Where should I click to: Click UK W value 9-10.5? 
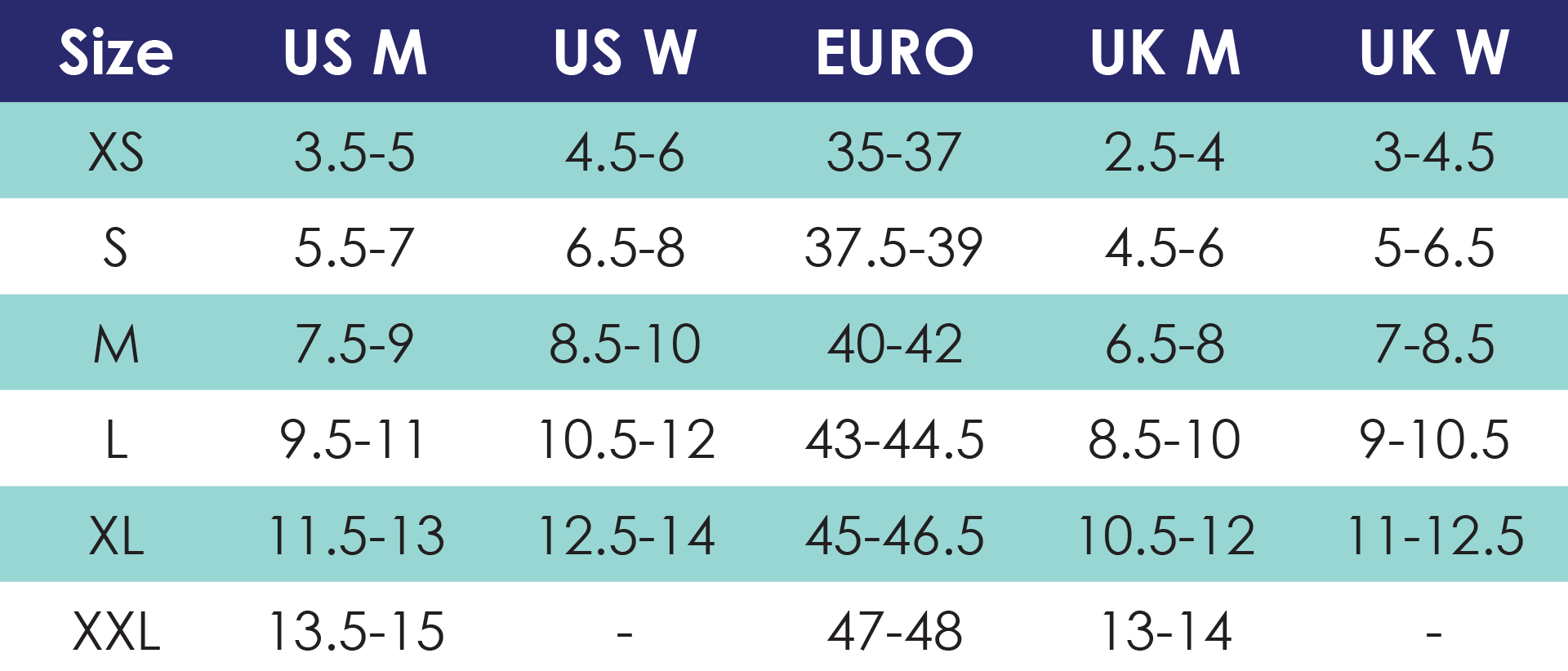[1434, 440]
